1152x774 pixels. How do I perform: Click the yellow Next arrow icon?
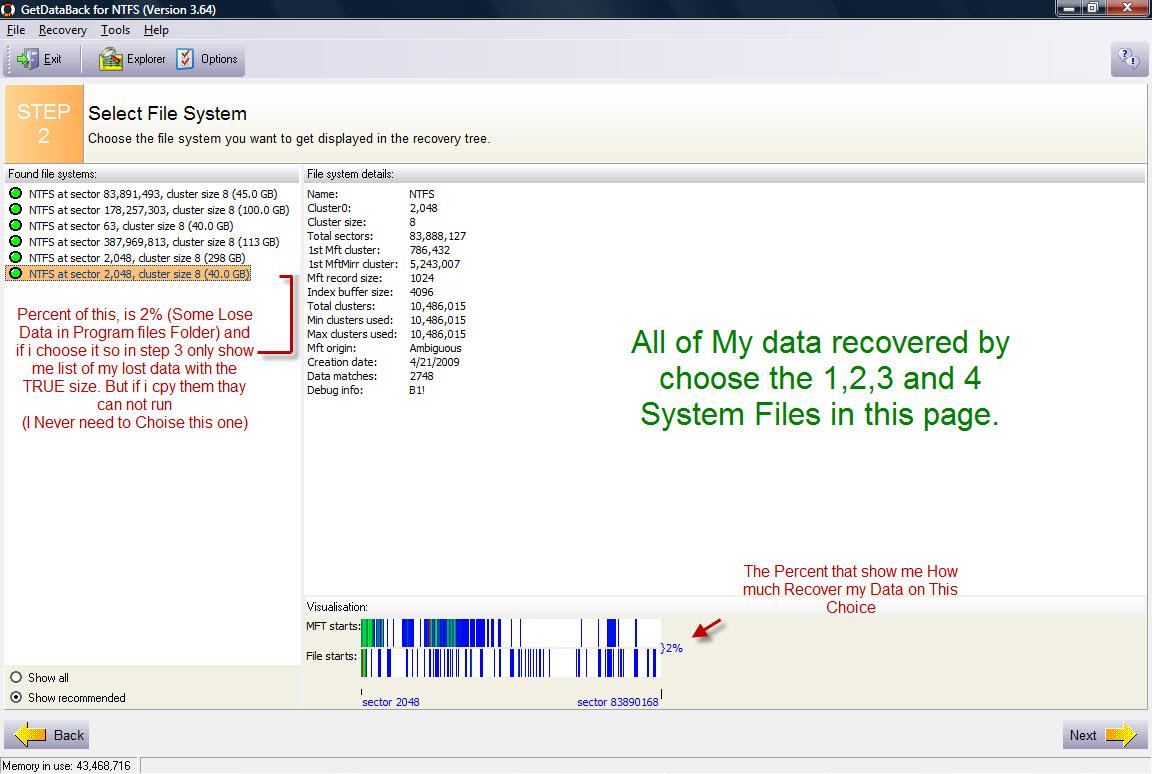pyautogui.click(x=1121, y=734)
